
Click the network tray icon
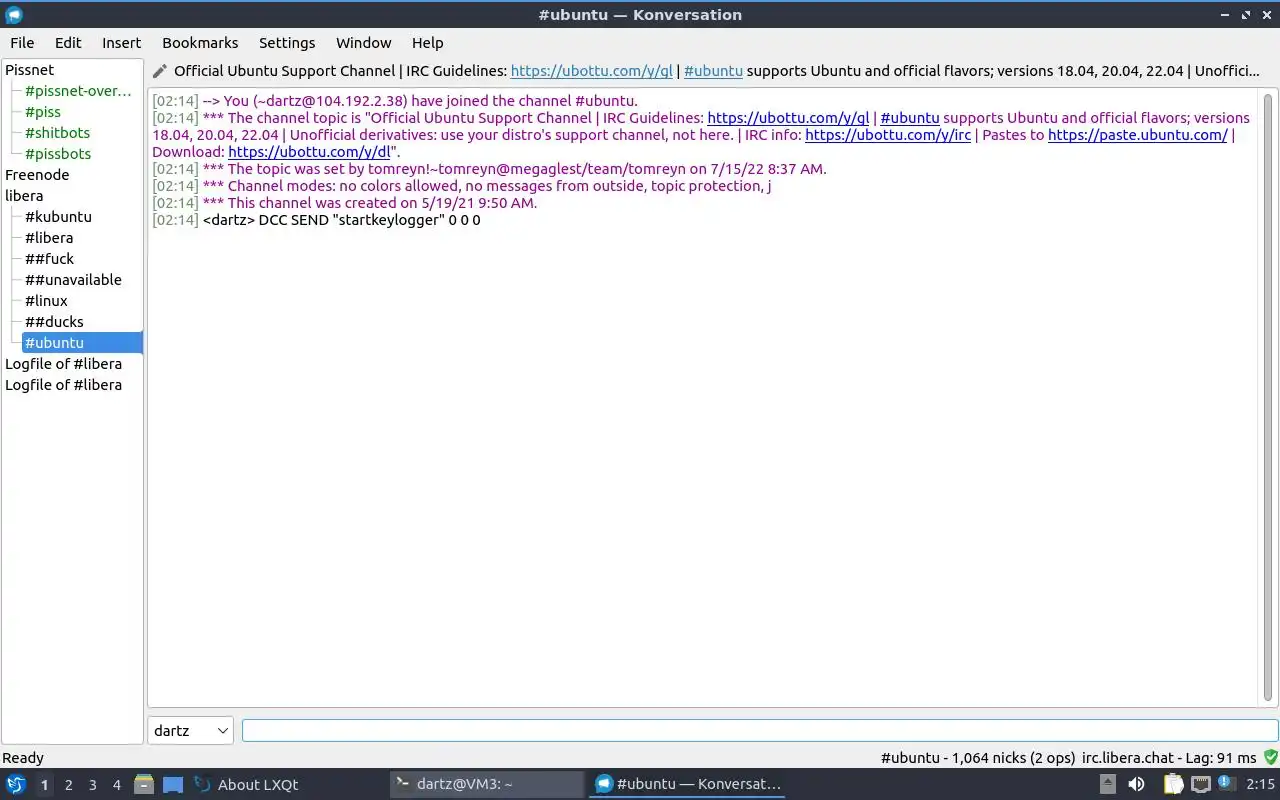click(1201, 784)
